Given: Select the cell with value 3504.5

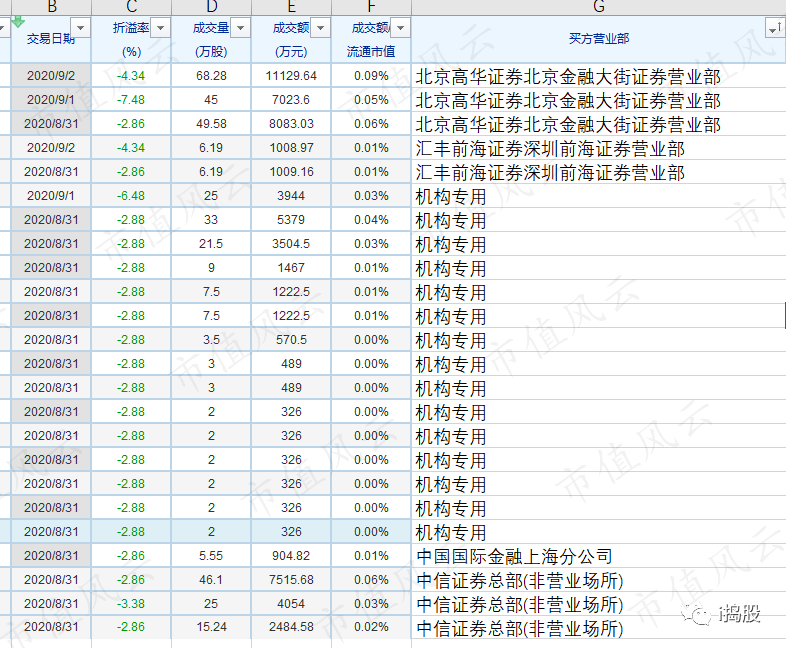Looking at the screenshot, I should click(x=291, y=244).
